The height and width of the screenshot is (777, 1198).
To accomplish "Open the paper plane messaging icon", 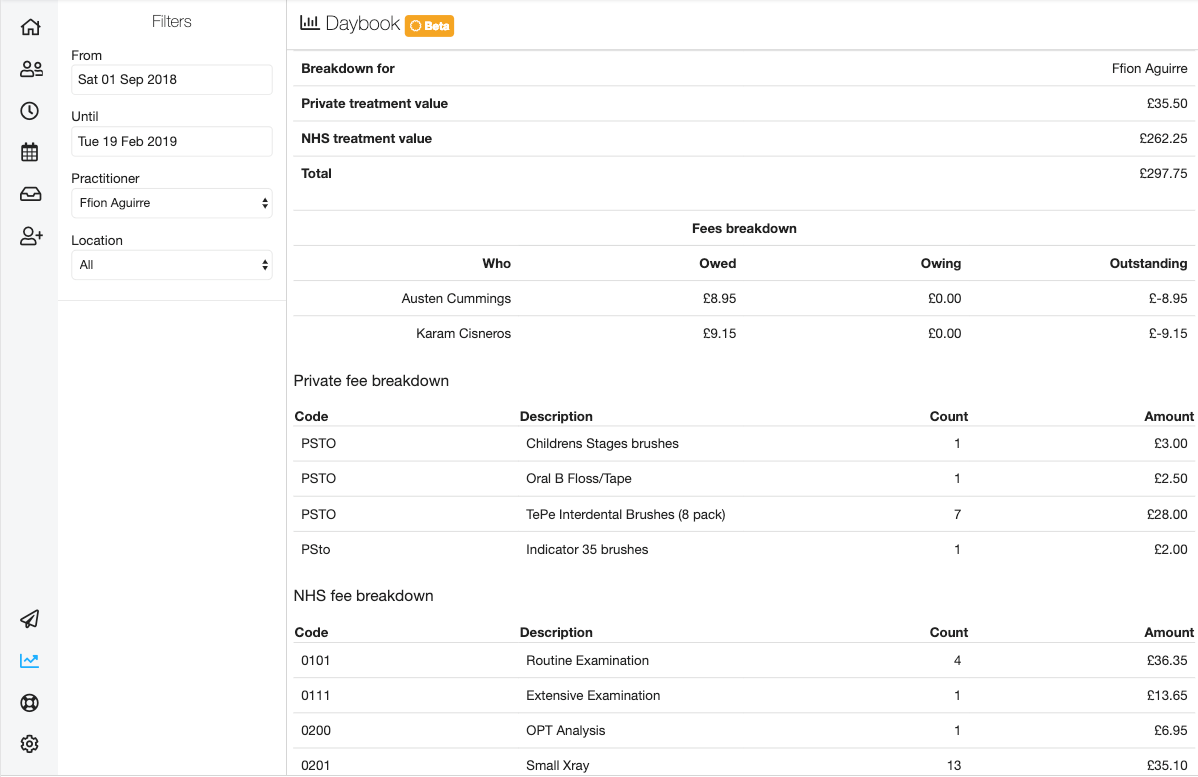I will point(30,619).
